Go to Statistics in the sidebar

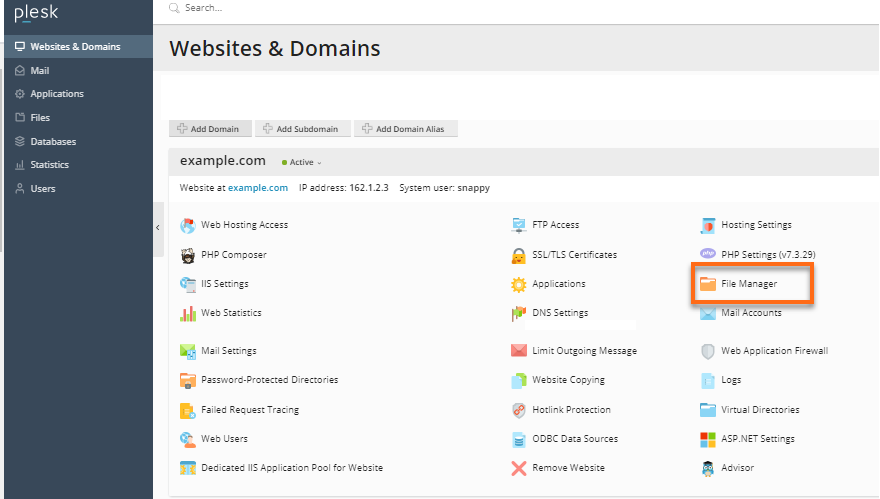pos(49,165)
